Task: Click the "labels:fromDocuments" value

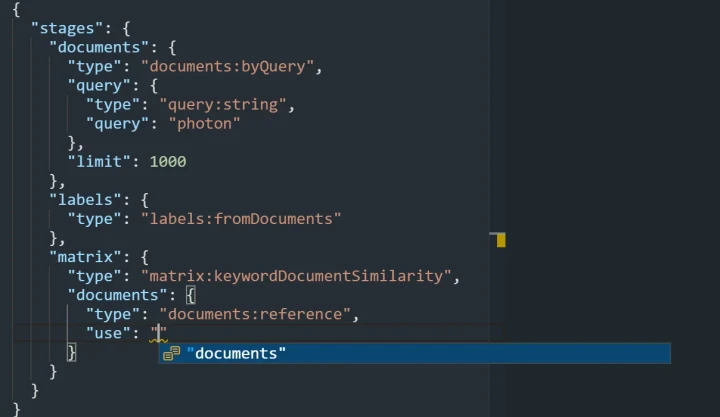Action: pos(241,219)
